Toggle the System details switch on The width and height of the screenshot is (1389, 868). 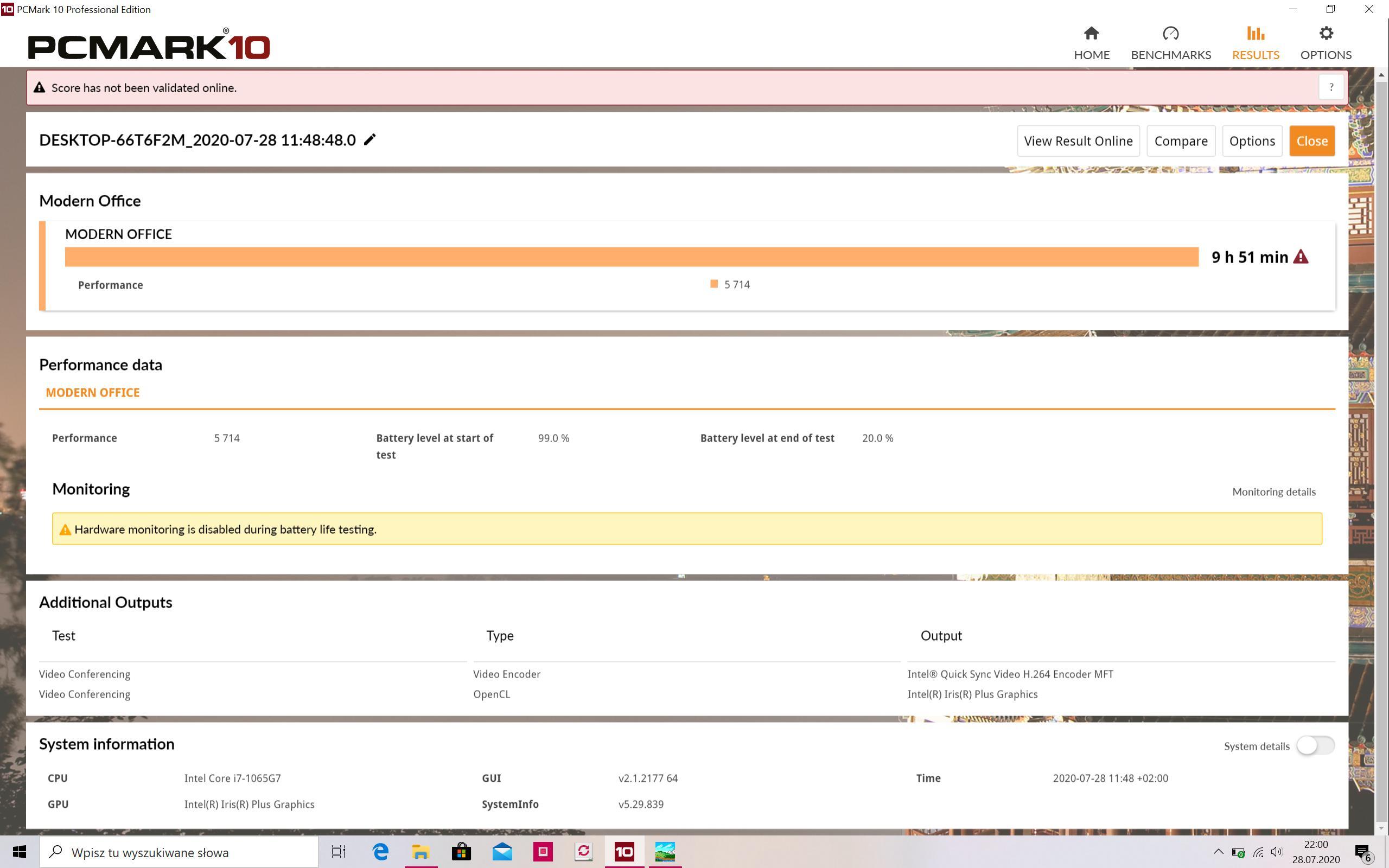(x=1315, y=746)
